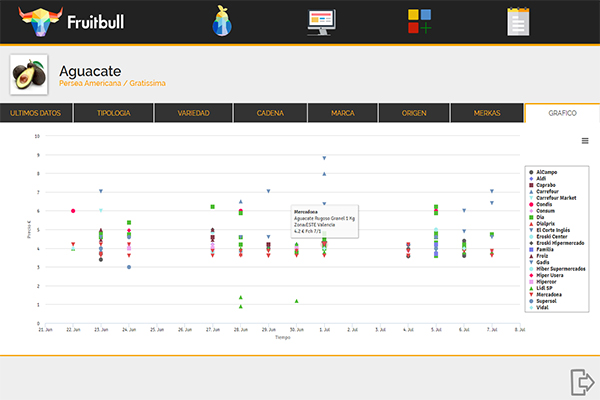Click the Aguacate product title
600x400 pixels.
(x=90, y=71)
